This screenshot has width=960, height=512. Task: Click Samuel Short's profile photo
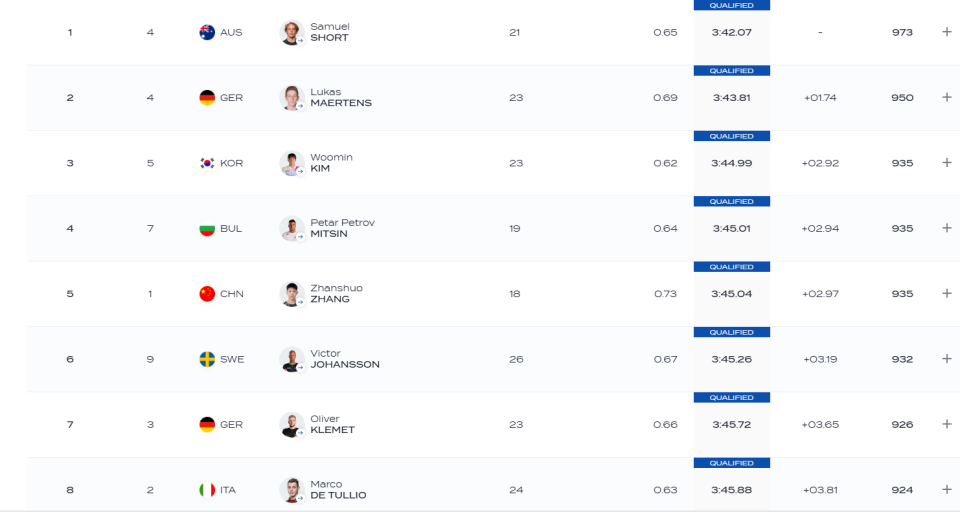292,32
